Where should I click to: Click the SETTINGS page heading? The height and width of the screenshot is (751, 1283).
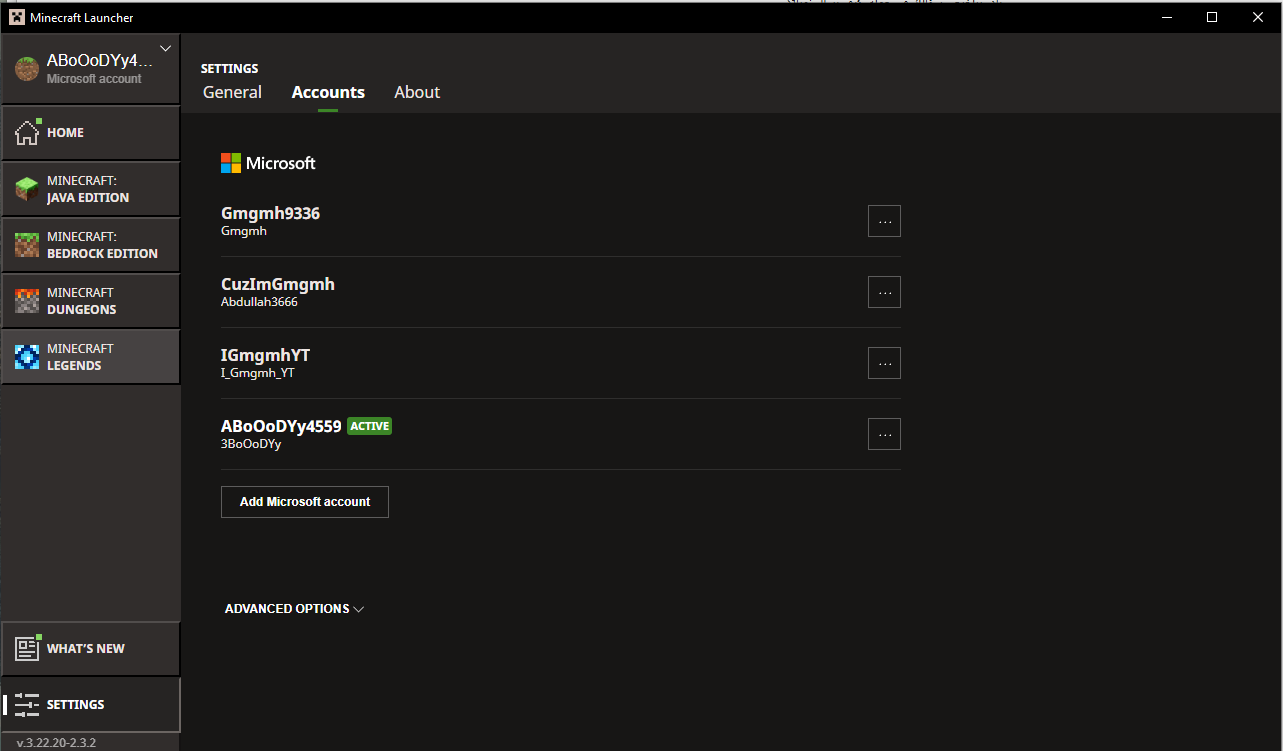tap(230, 69)
